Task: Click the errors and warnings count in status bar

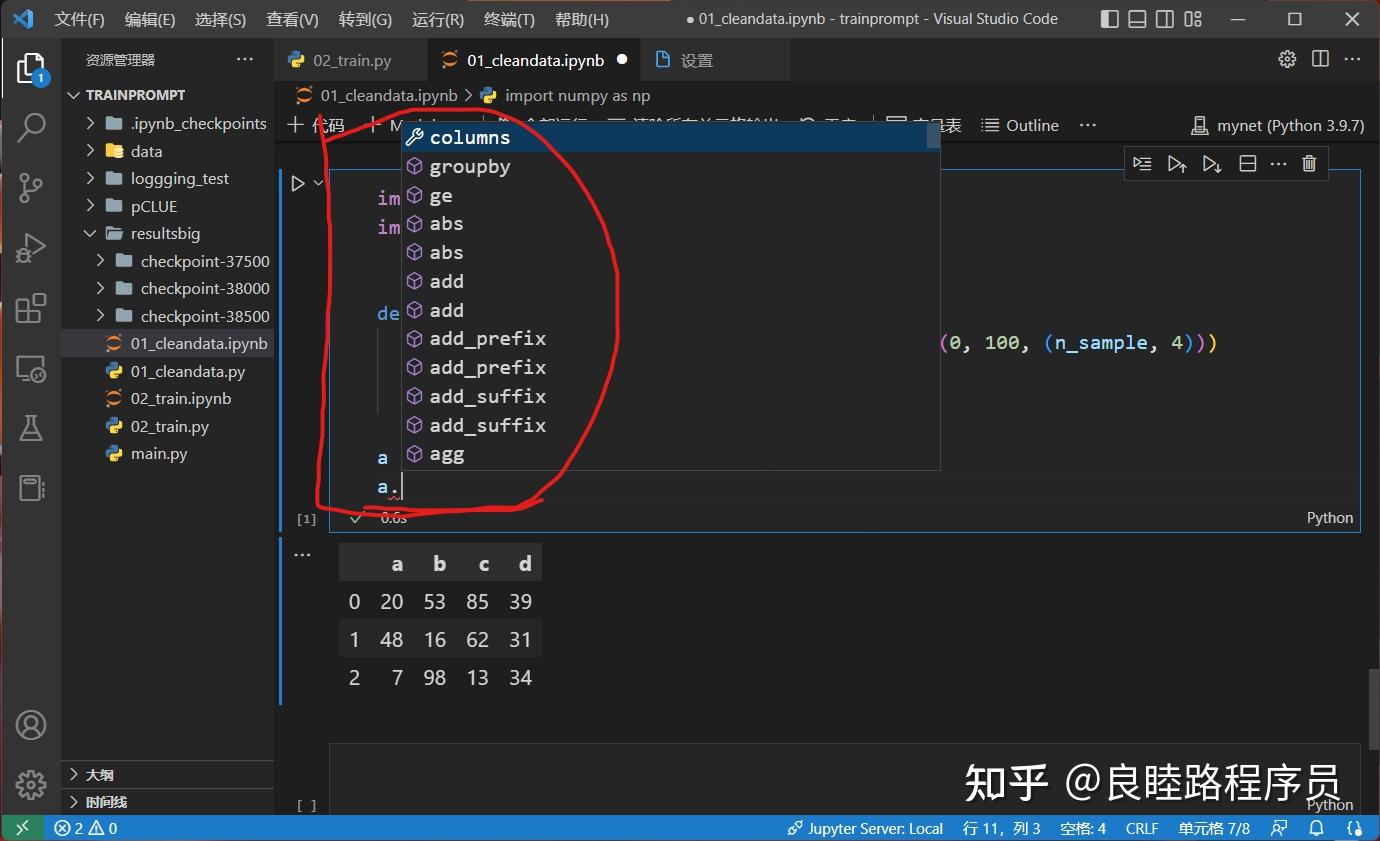Action: [86, 828]
